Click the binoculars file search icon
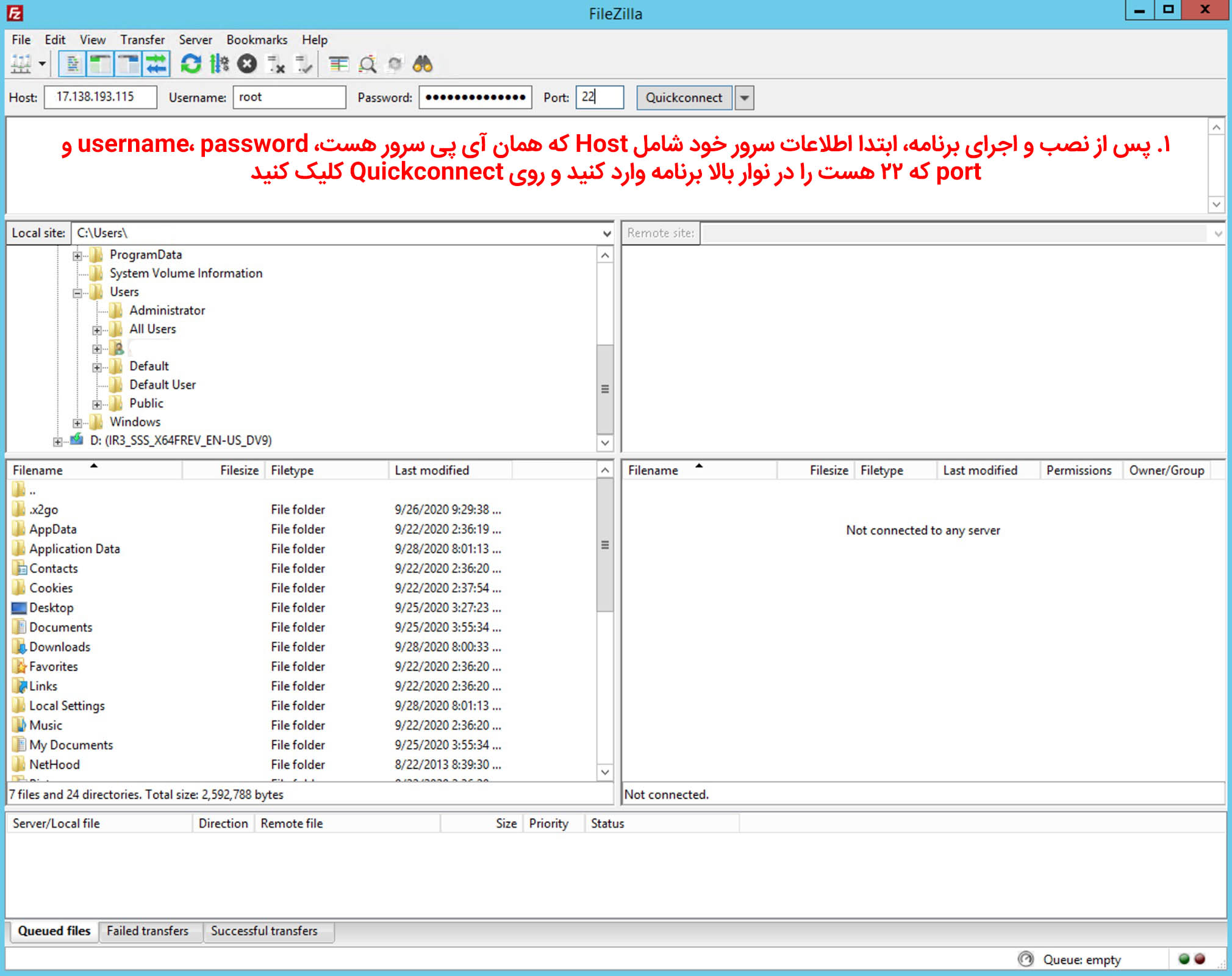The image size is (1232, 976). (423, 63)
